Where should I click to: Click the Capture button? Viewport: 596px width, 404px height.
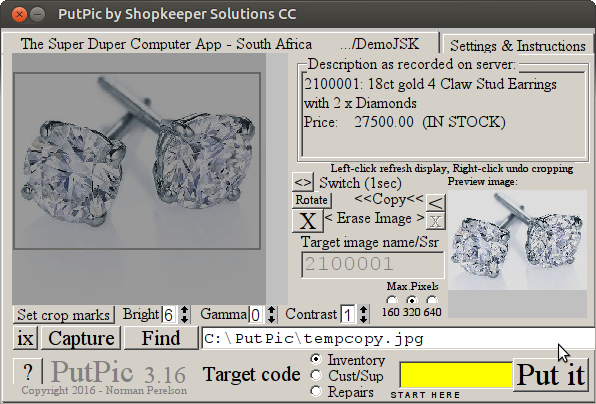81,338
